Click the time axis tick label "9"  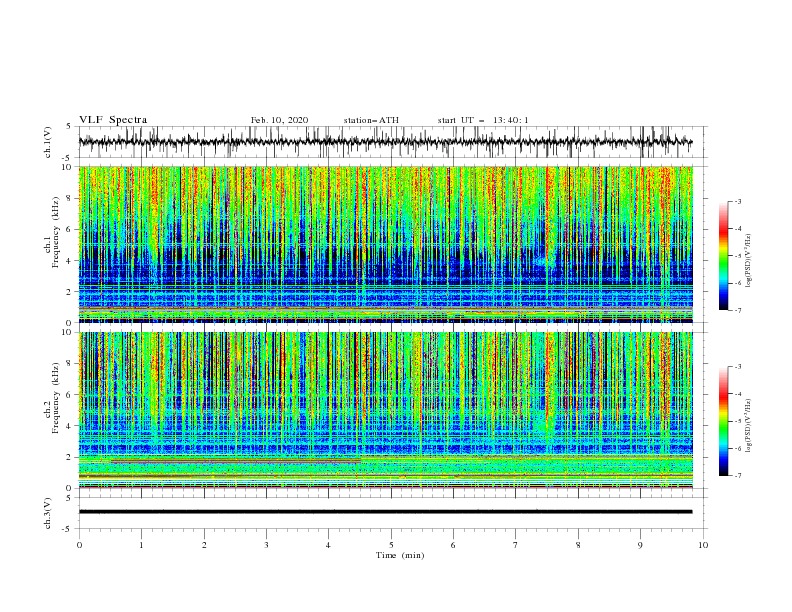[x=640, y=545]
